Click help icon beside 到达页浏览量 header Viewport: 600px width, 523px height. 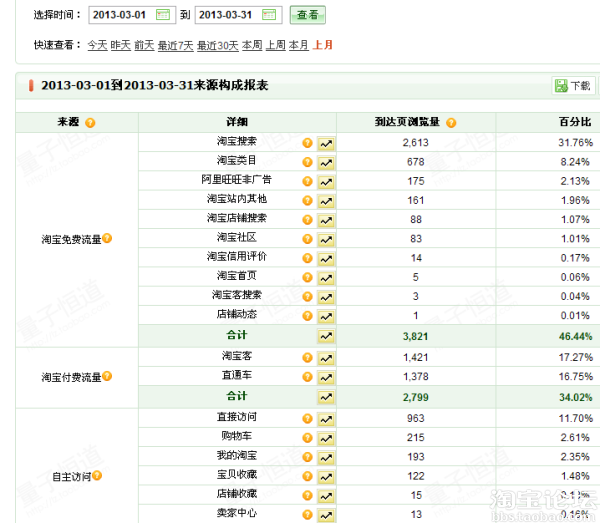click(x=451, y=123)
